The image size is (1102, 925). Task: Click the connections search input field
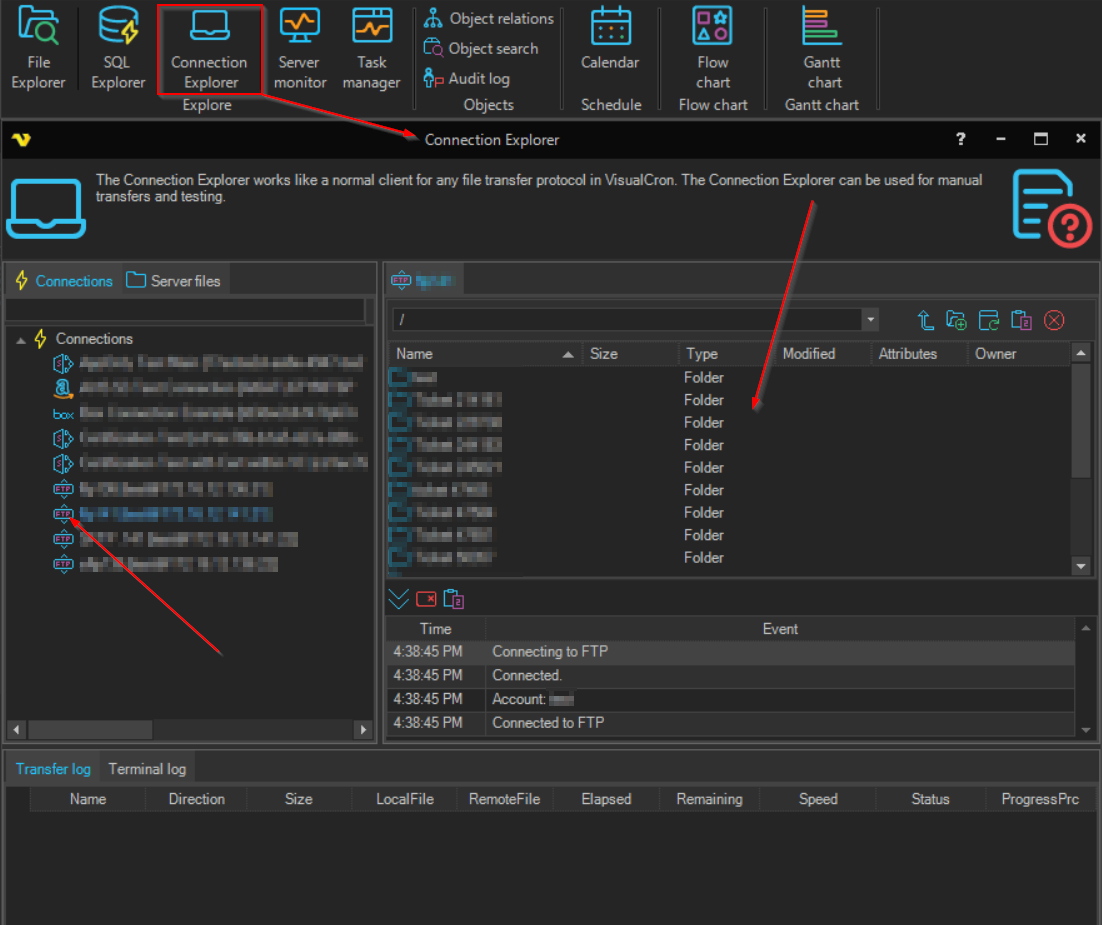pos(185,310)
